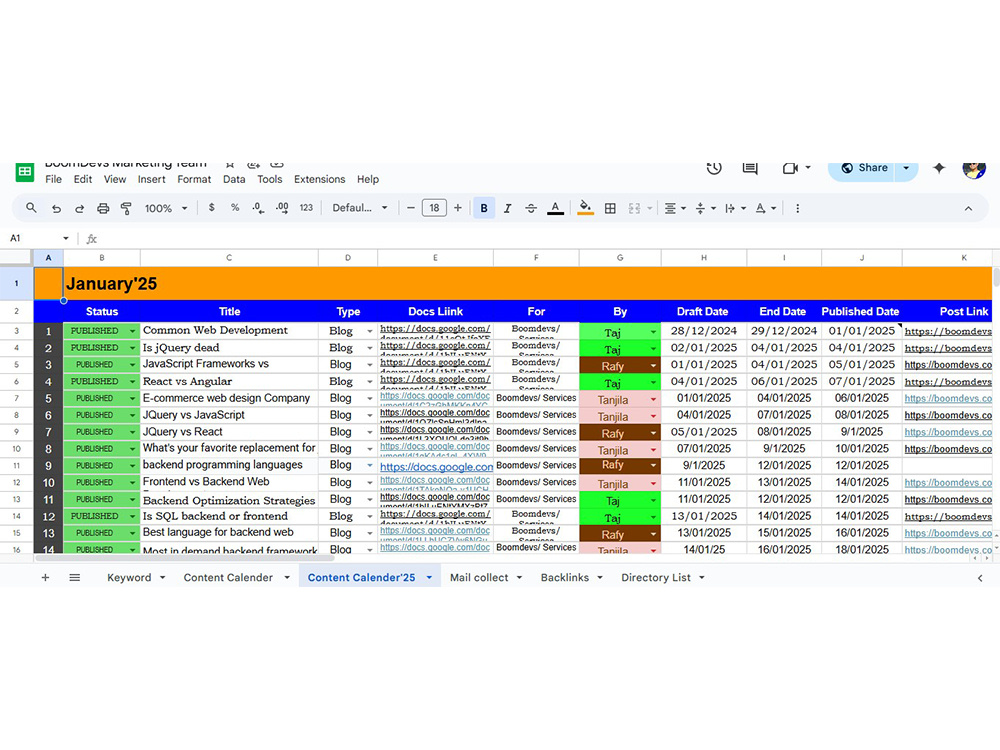The image size is (1000, 750).
Task: Open more number formats (123)
Action: coord(306,208)
